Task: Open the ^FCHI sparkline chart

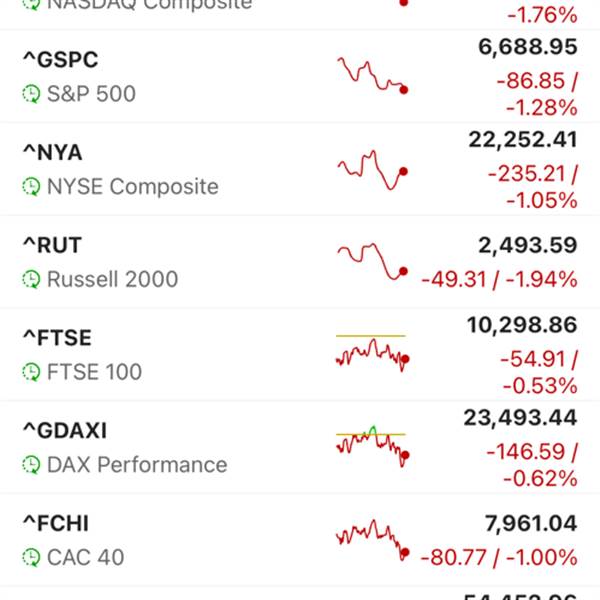Action: (x=372, y=538)
